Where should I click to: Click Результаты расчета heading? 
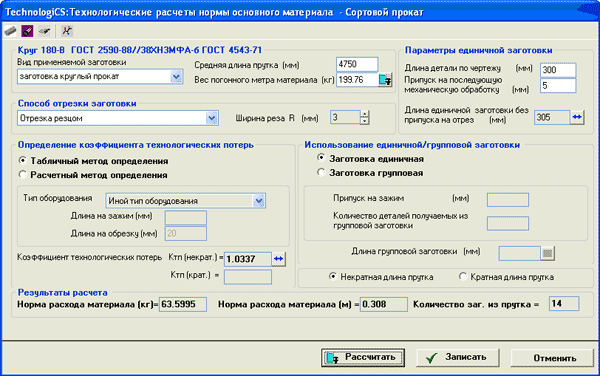[x=62, y=293]
